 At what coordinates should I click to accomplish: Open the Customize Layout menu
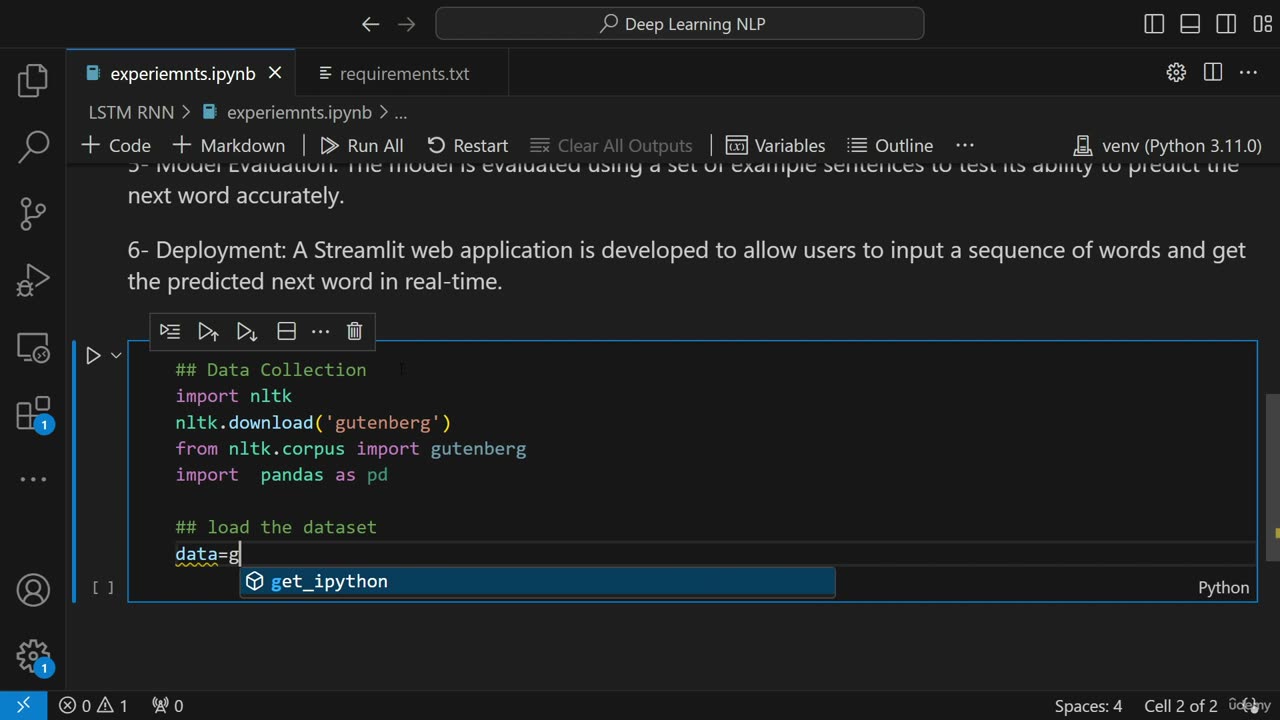click(1262, 24)
